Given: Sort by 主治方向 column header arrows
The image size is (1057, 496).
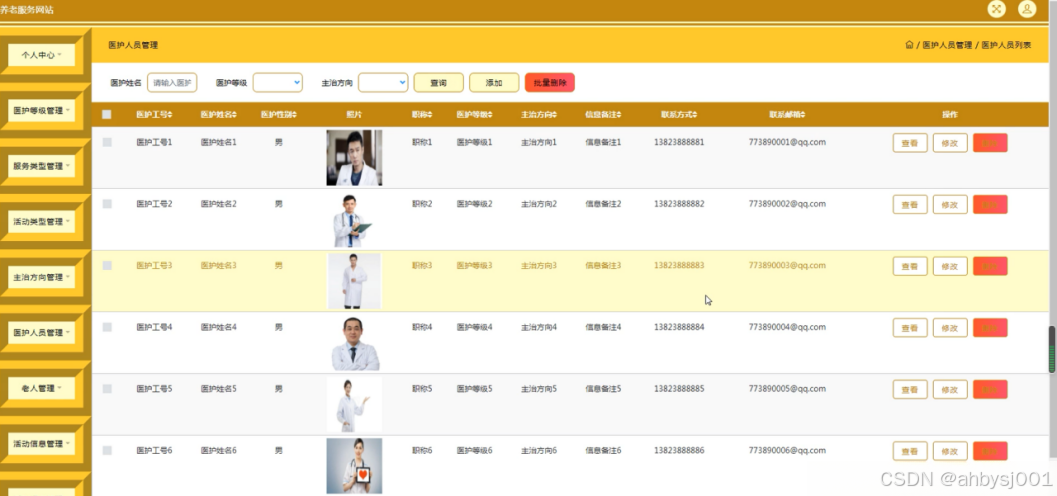Looking at the screenshot, I should 555,115.
